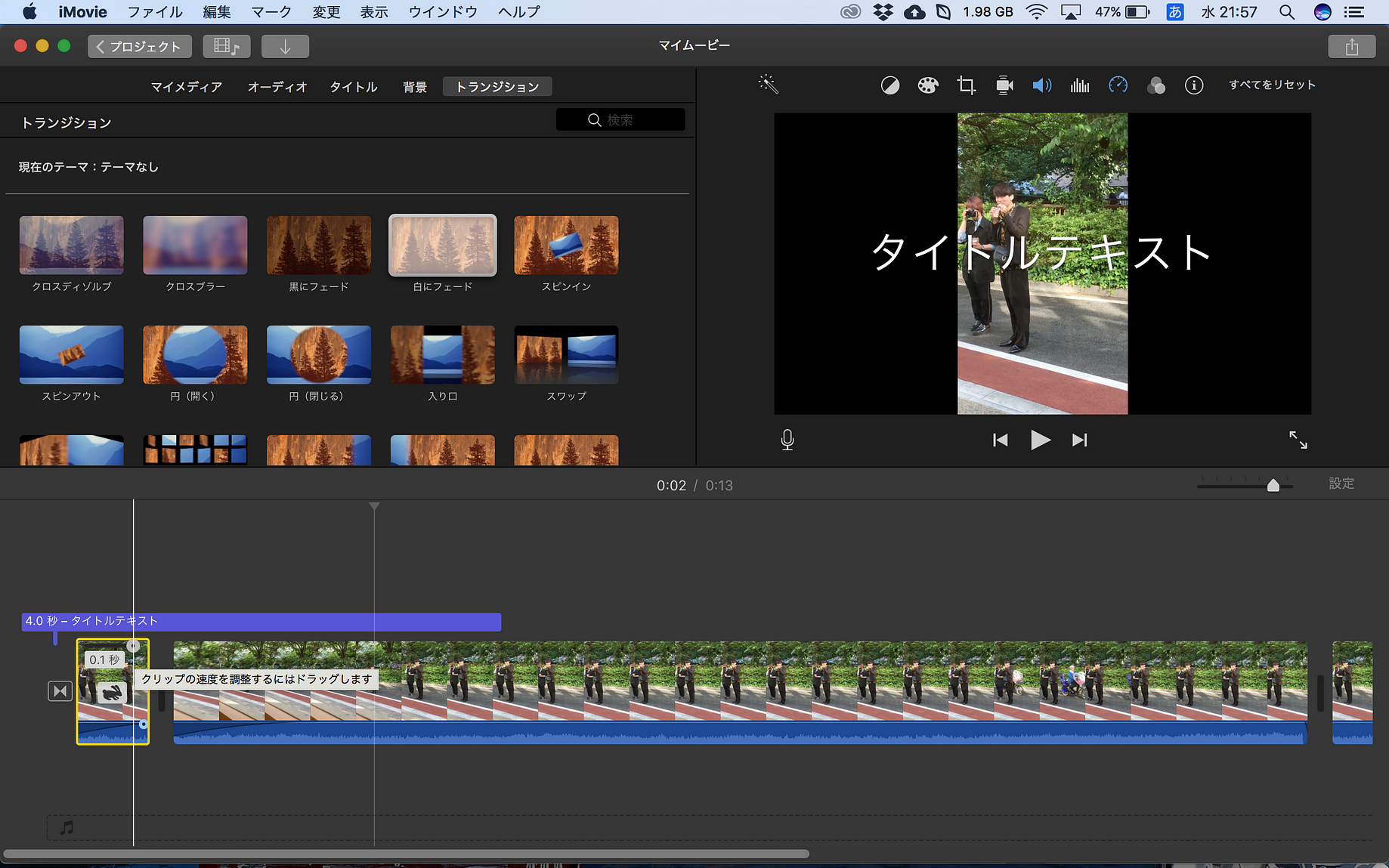
Task: Click the transition icon between timeline clips
Action: [x=60, y=690]
